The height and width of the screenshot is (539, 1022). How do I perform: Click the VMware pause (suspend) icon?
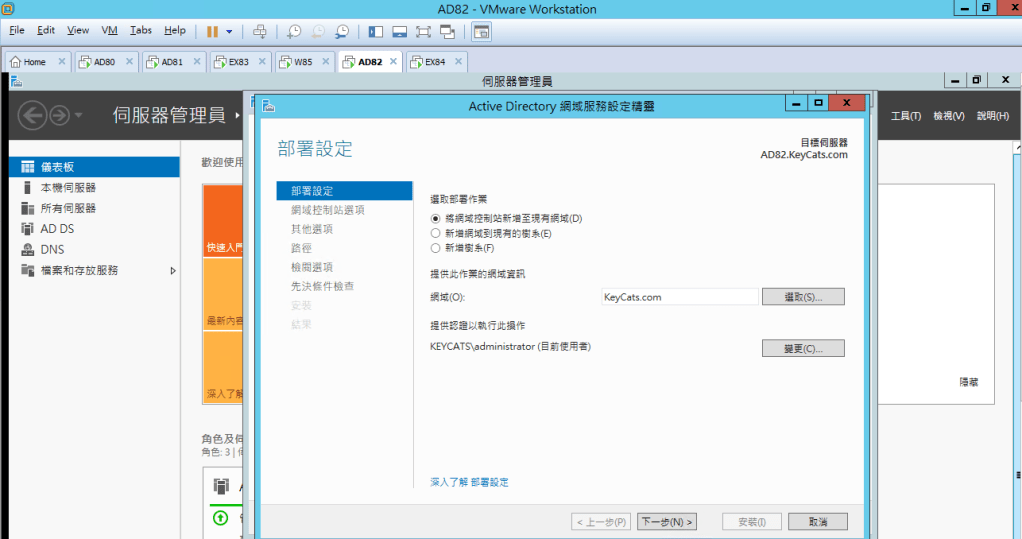pos(212,31)
